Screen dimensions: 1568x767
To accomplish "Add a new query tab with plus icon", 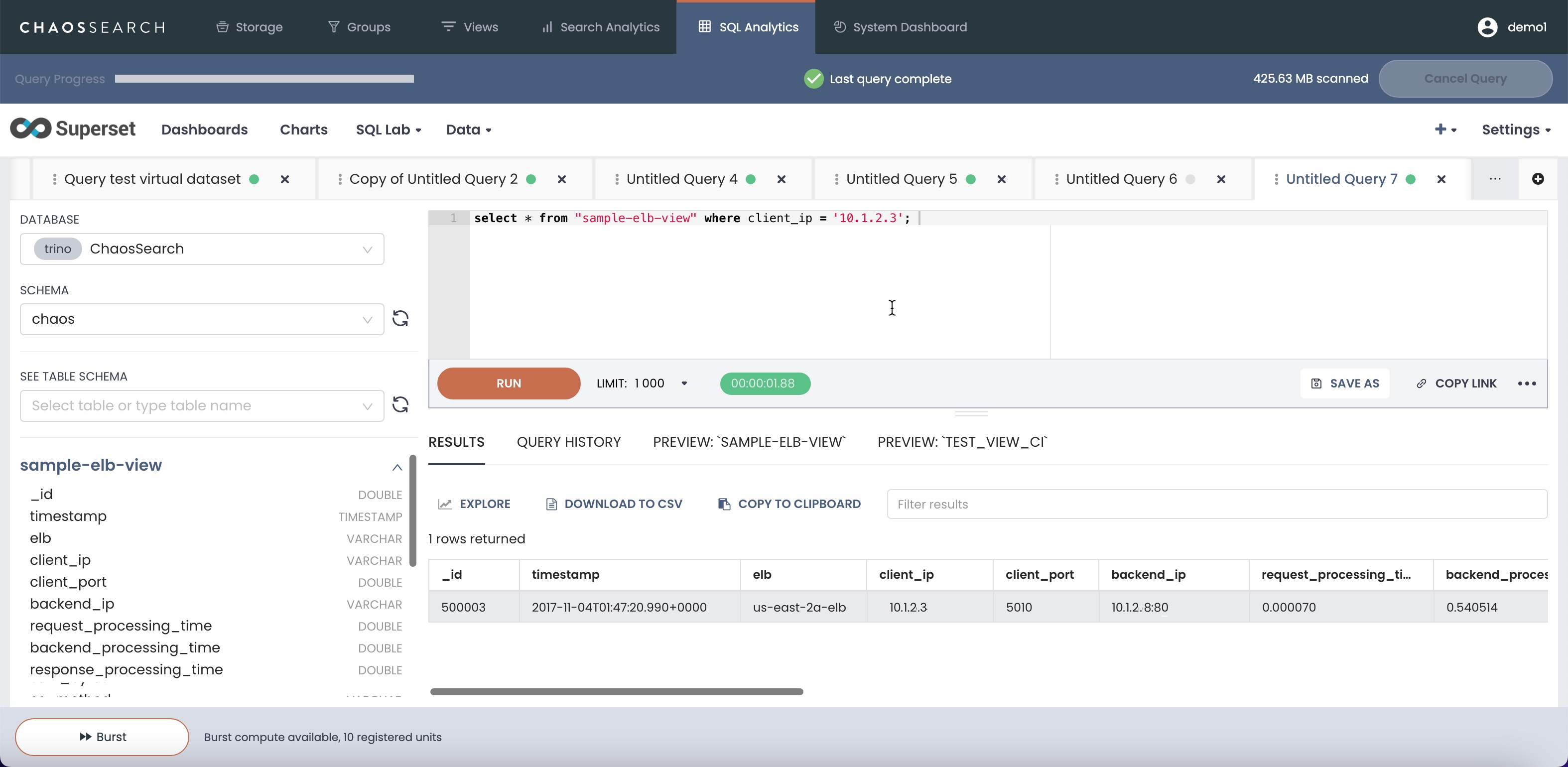I will 1538,178.
